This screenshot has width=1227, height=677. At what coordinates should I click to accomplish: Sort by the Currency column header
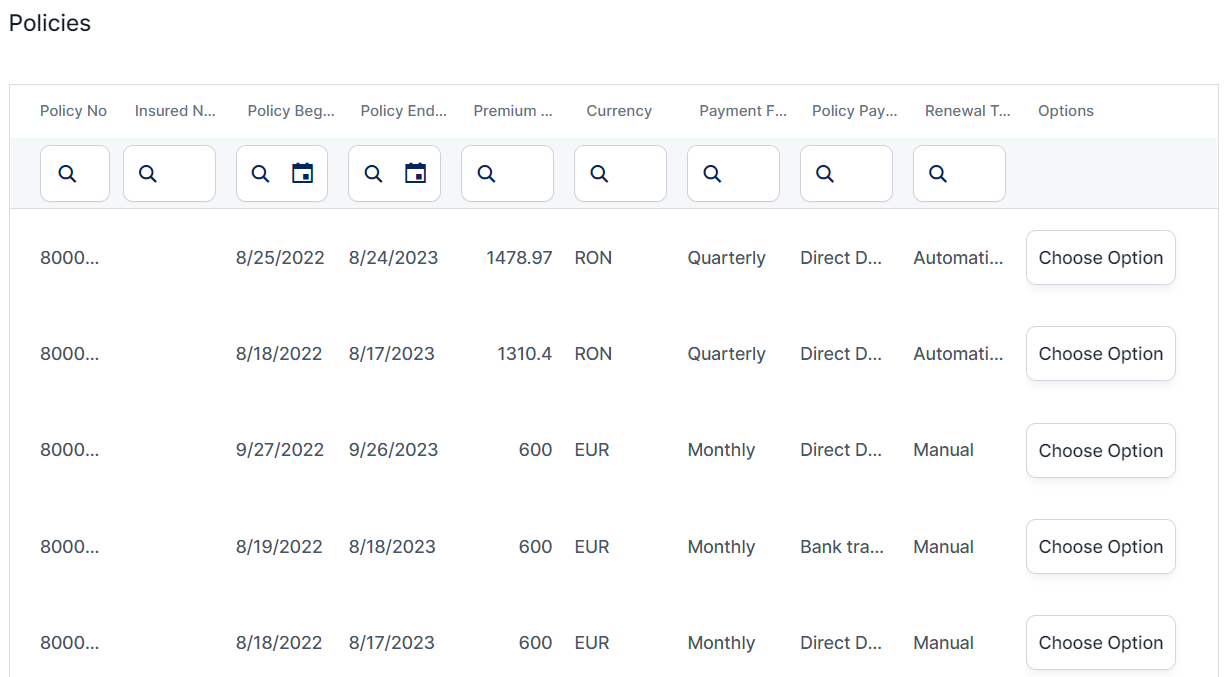pos(619,111)
